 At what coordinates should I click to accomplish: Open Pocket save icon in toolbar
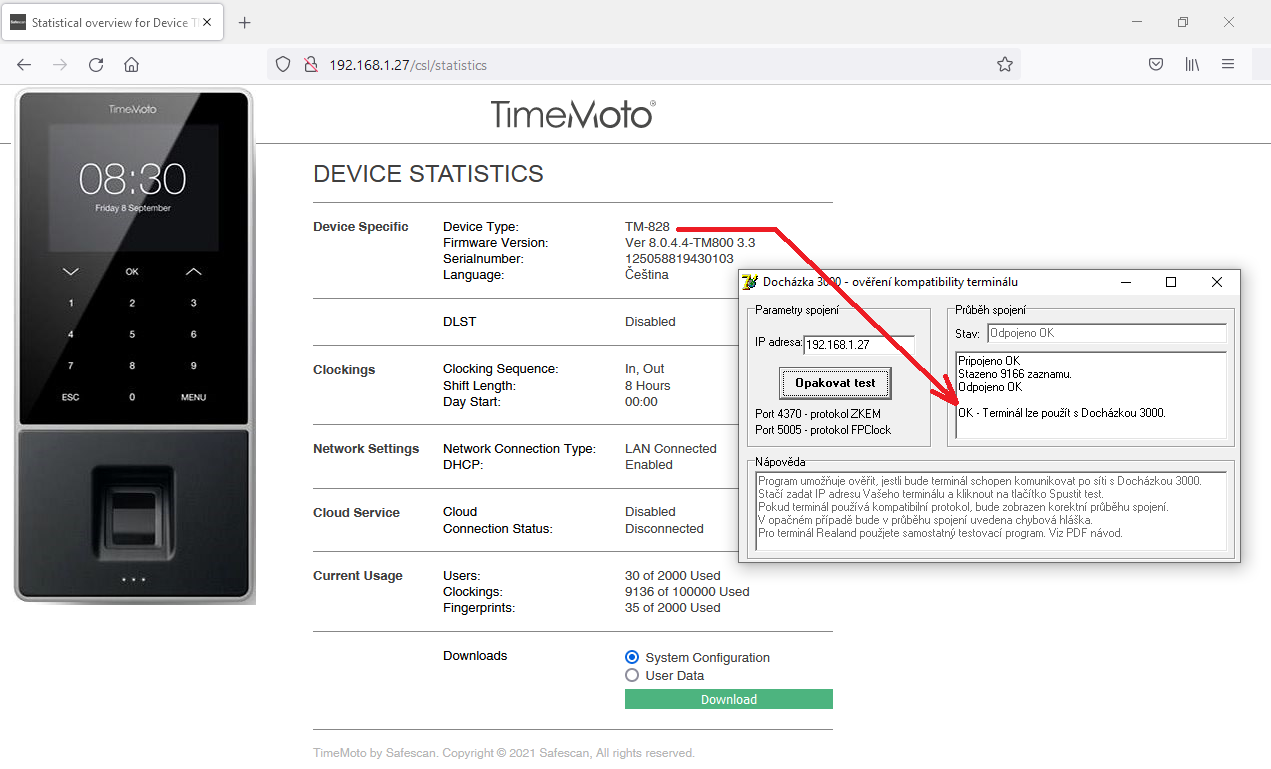(1155, 65)
